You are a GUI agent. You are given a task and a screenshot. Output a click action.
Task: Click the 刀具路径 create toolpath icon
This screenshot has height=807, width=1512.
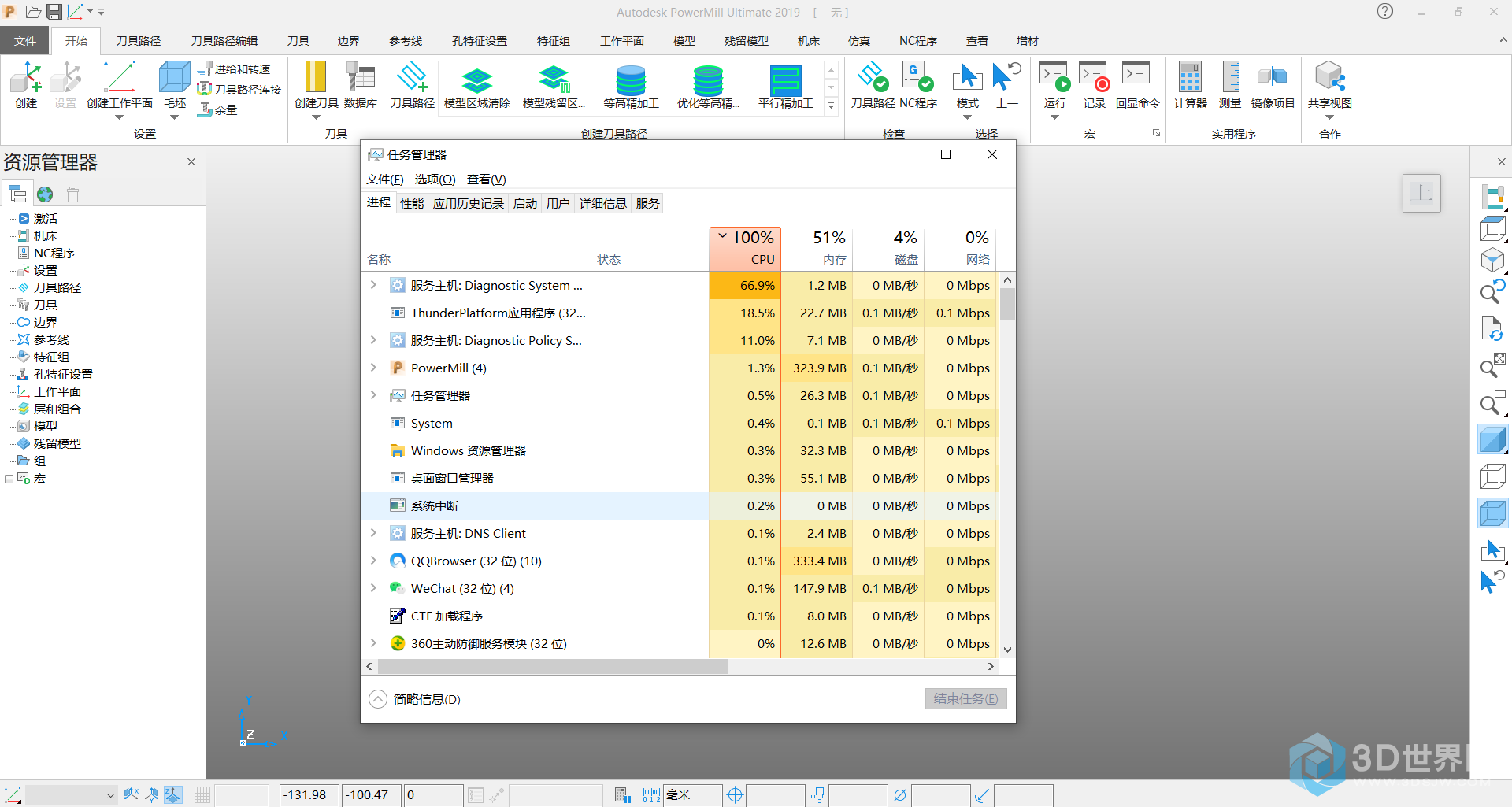click(x=412, y=86)
